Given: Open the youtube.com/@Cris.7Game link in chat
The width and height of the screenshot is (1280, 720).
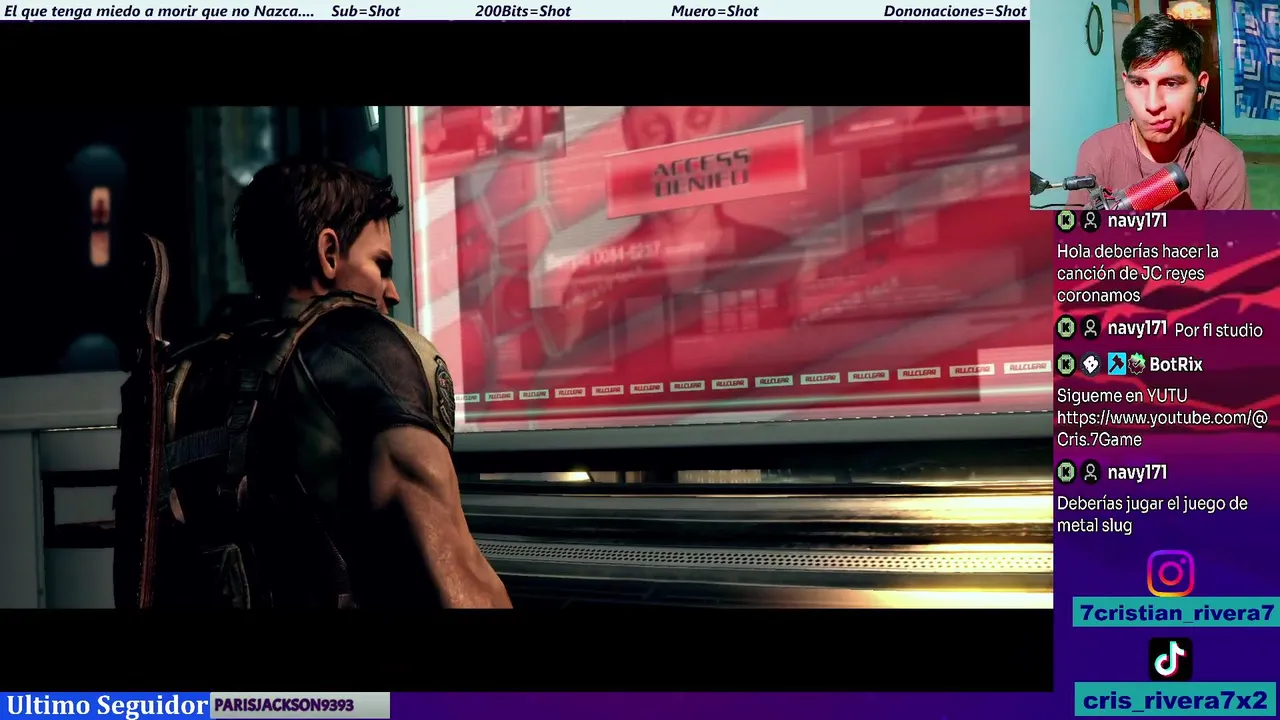Looking at the screenshot, I should (x=1162, y=428).
